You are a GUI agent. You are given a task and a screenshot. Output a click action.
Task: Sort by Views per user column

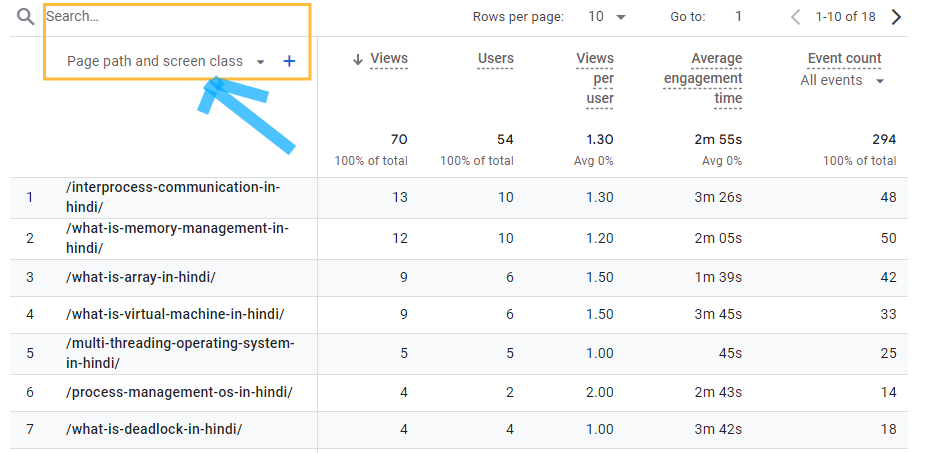point(595,78)
